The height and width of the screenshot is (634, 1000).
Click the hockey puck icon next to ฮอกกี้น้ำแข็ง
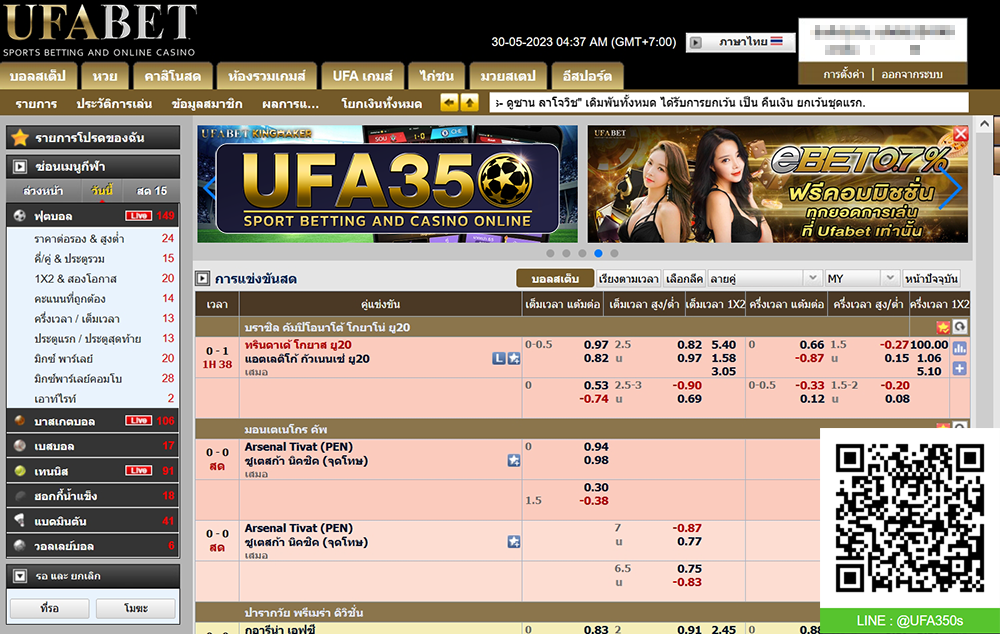click(20, 496)
